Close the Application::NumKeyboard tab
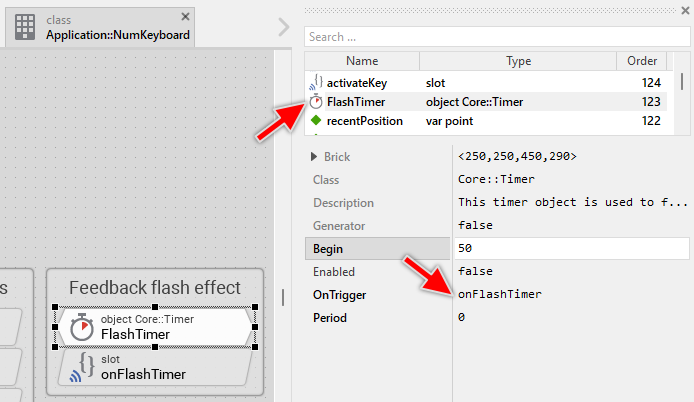 pyautogui.click(x=185, y=17)
